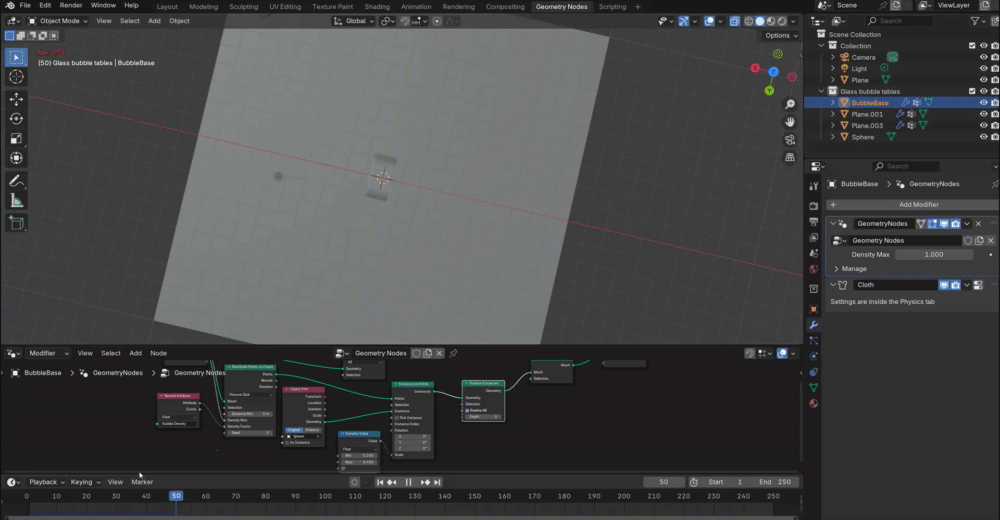Select the Add Cube tool
Screen dimensions: 1000x520
tap(16, 223)
